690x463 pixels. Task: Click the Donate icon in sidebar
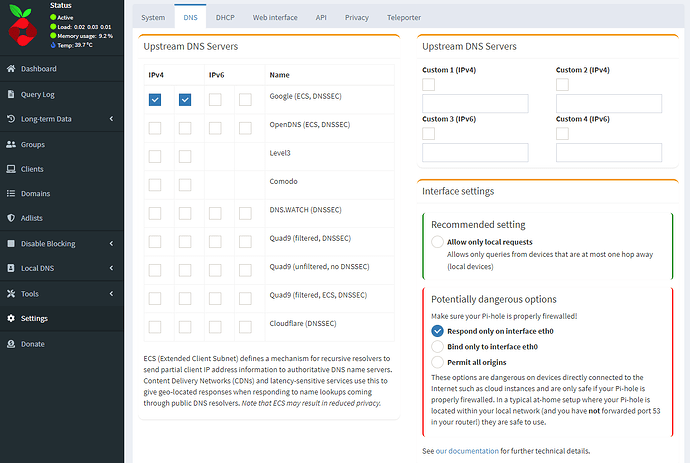[11, 343]
